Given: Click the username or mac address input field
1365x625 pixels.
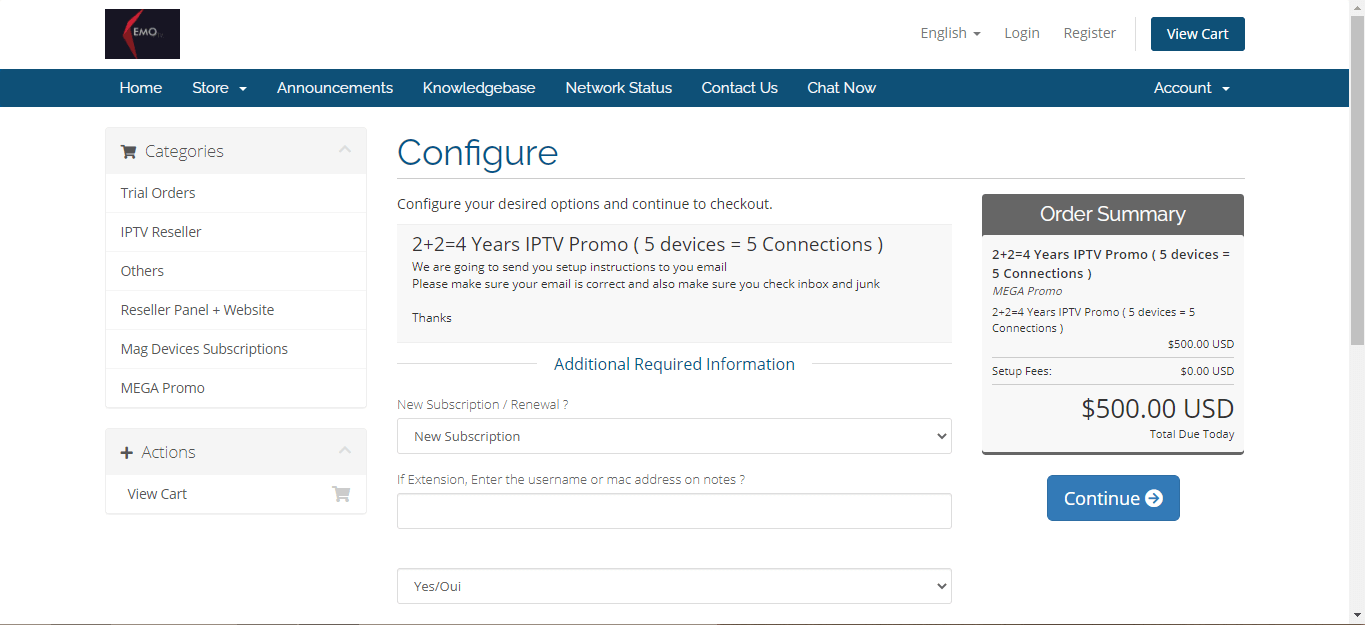Looking at the screenshot, I should click(674, 511).
